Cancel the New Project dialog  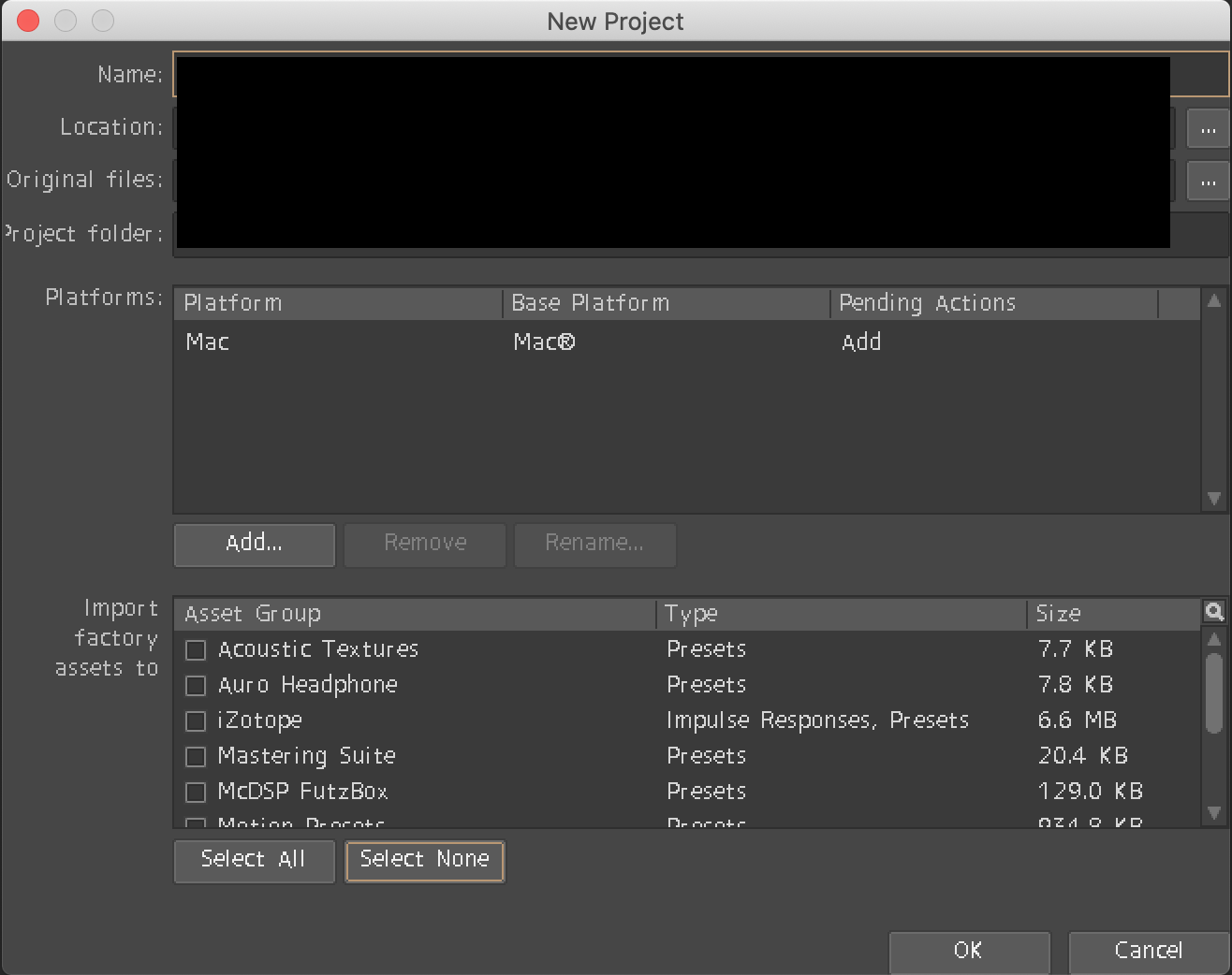[x=1149, y=952]
